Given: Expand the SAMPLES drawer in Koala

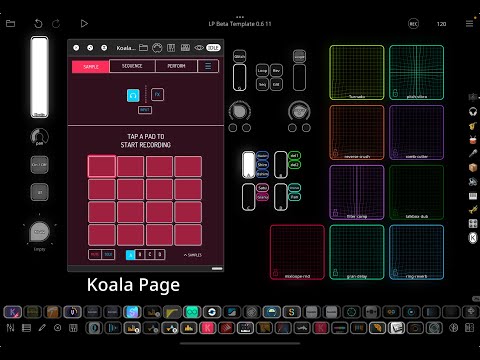Looking at the screenshot, I should point(193,255).
